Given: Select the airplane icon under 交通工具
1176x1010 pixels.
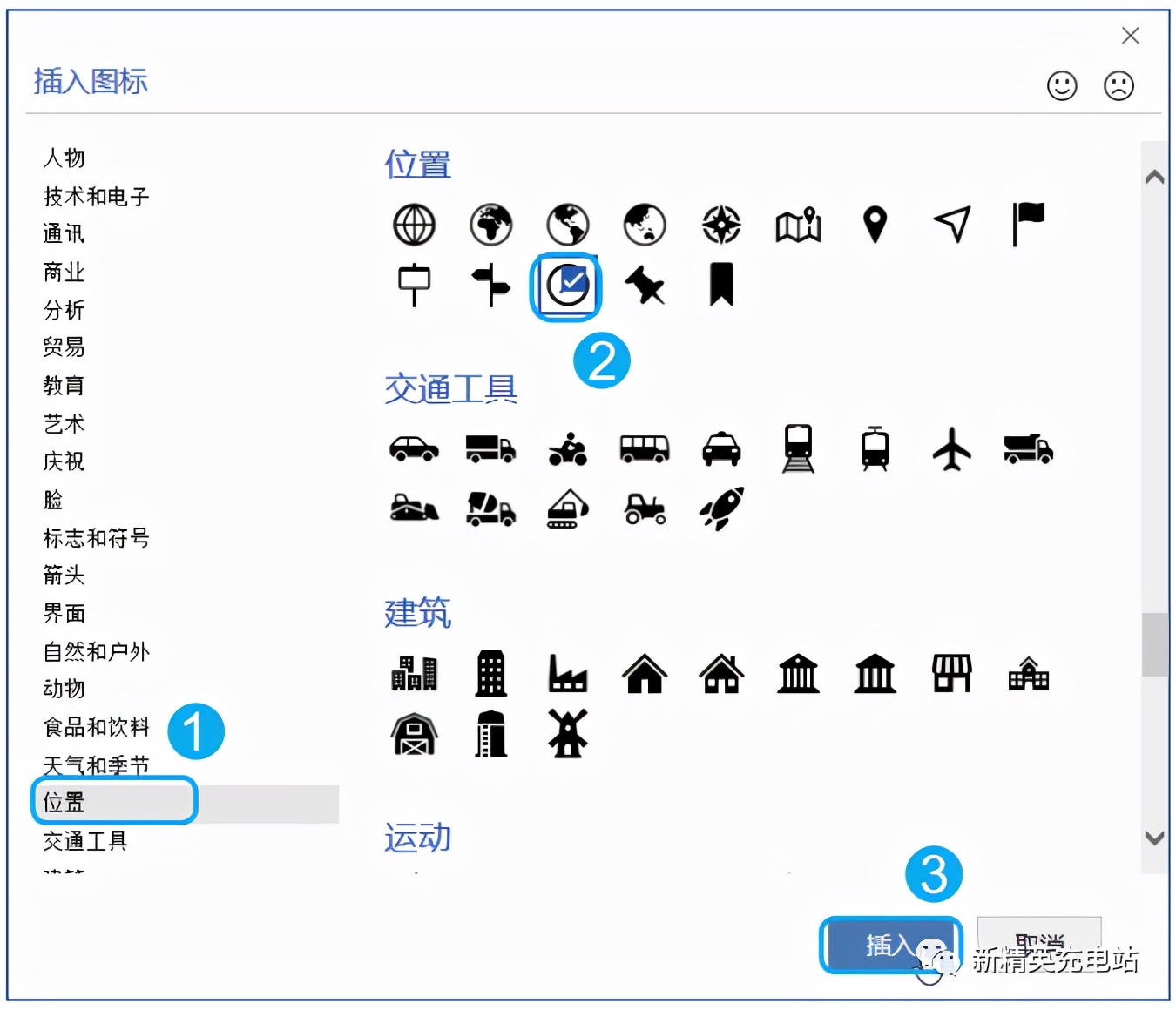Looking at the screenshot, I should (x=951, y=449).
